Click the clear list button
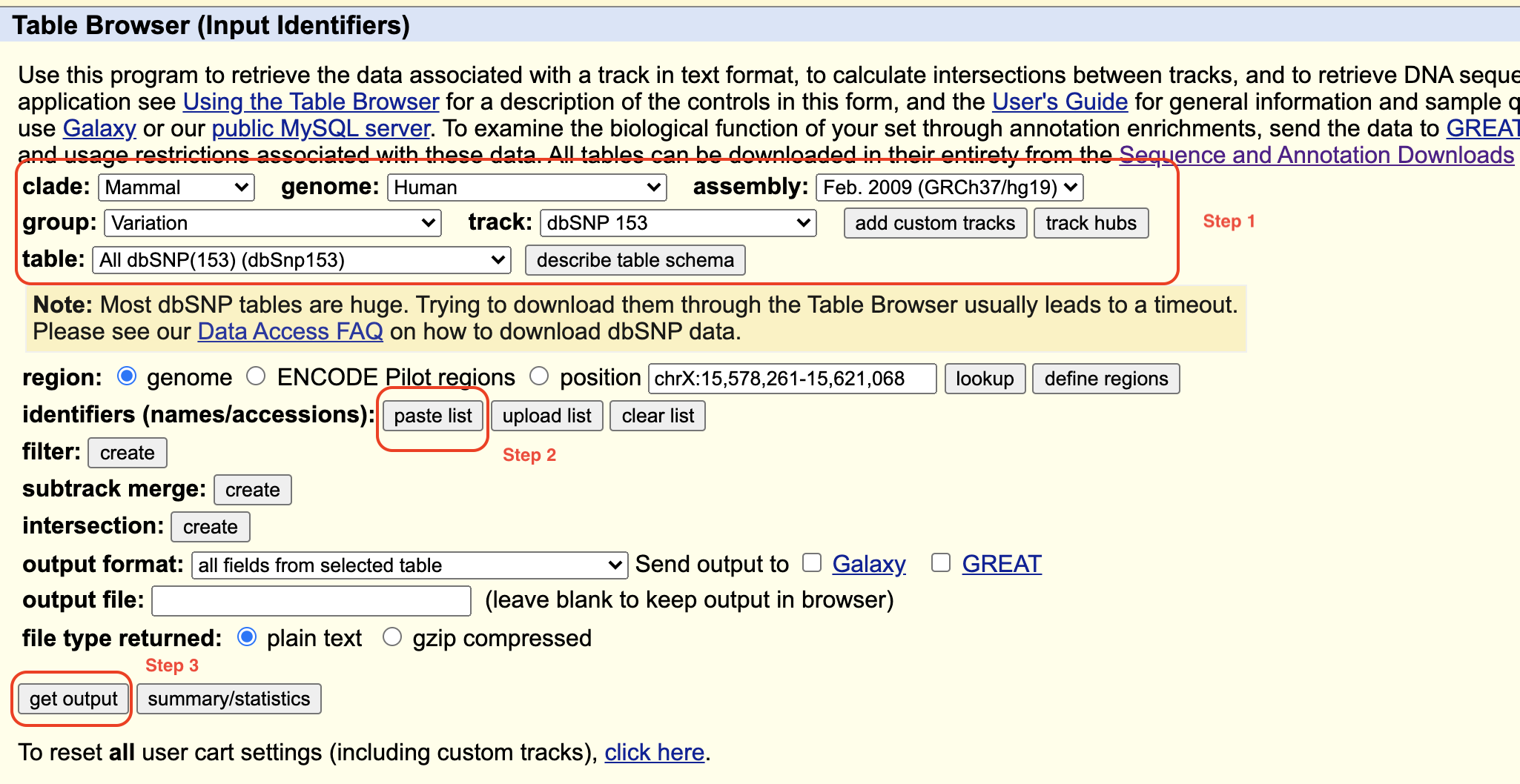This screenshot has width=1520, height=784. 657,416
